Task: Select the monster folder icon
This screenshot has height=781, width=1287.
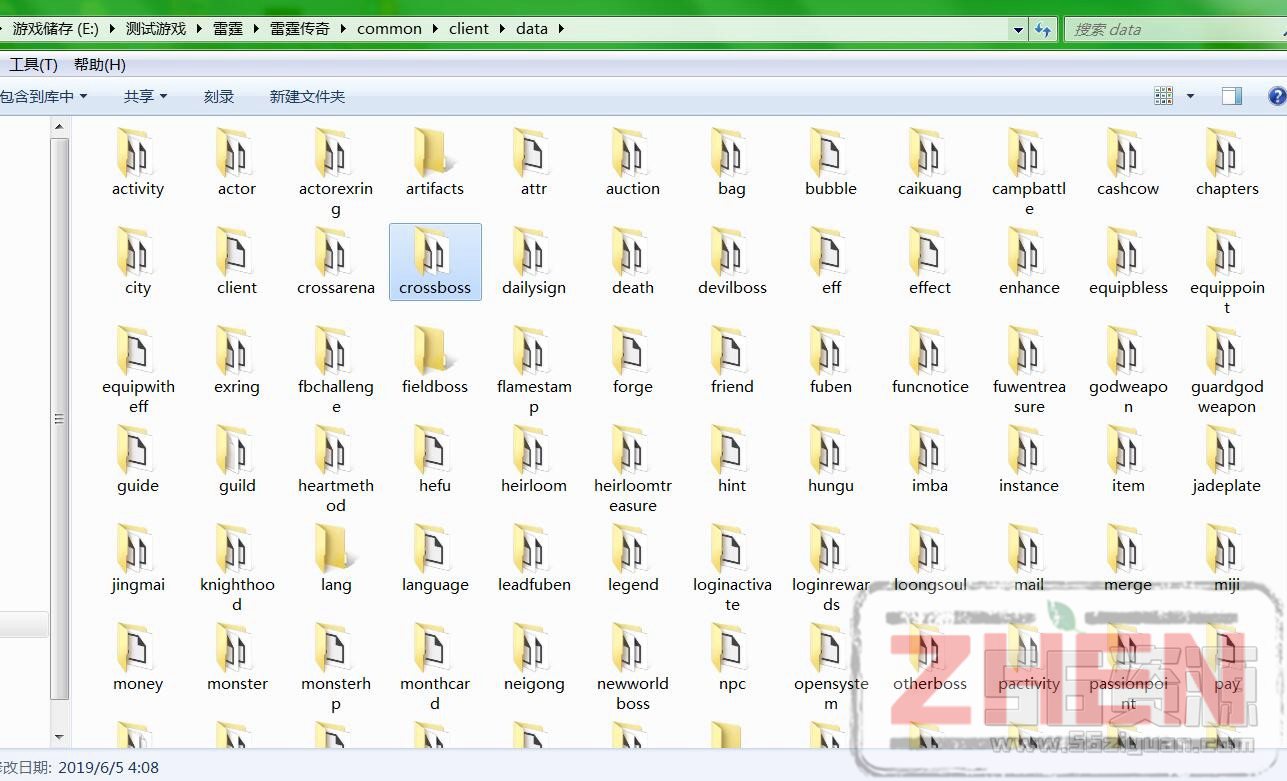Action: [x=237, y=647]
